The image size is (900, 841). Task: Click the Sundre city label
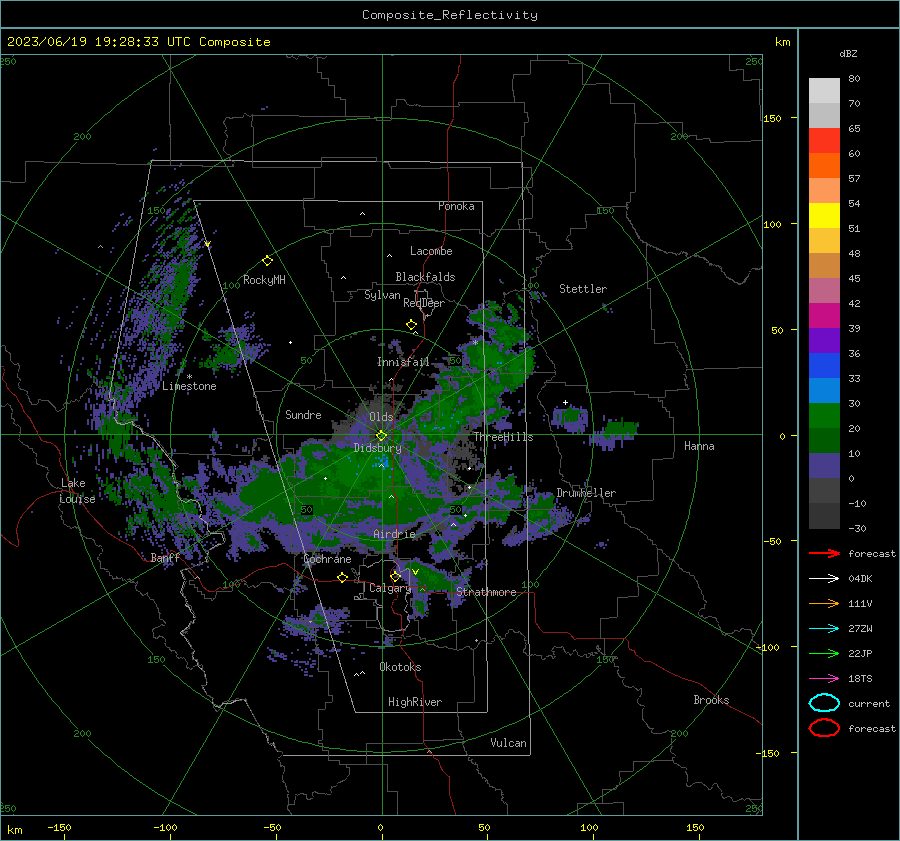point(303,414)
